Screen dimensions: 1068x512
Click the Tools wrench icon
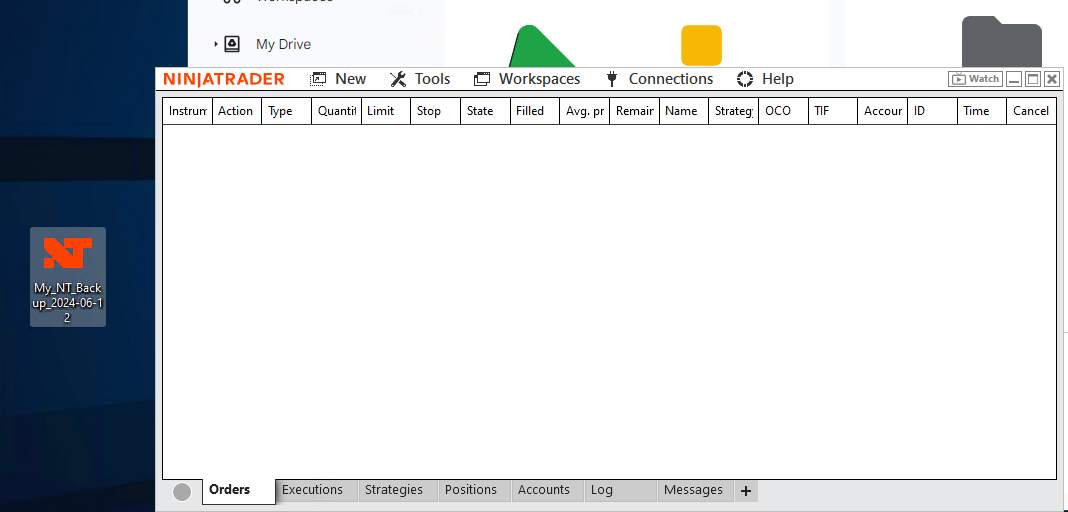[x=398, y=79]
